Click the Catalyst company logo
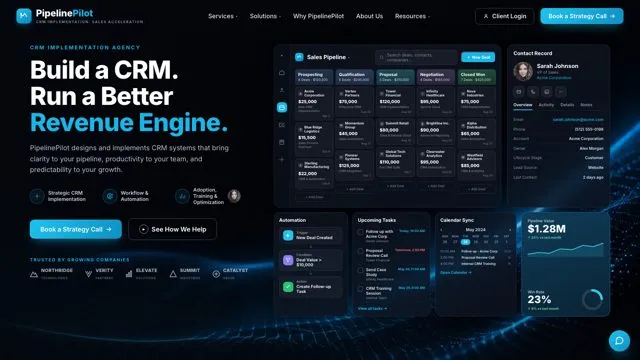640x360 pixels. (x=230, y=274)
